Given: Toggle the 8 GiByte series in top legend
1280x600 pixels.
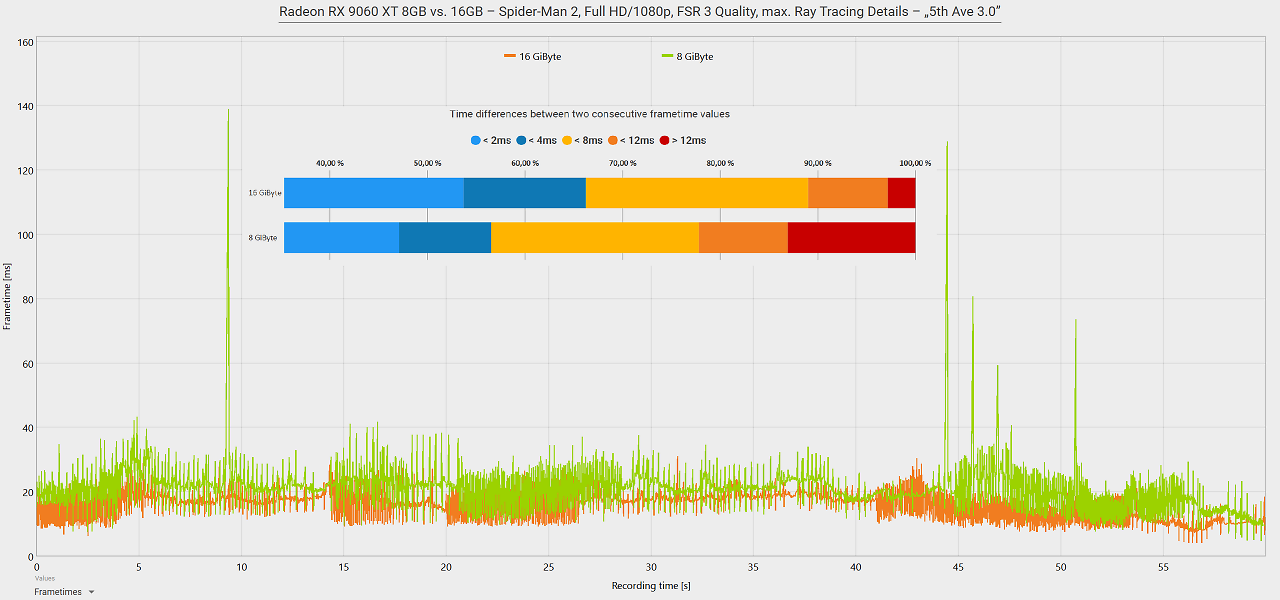Looking at the screenshot, I should [x=688, y=57].
